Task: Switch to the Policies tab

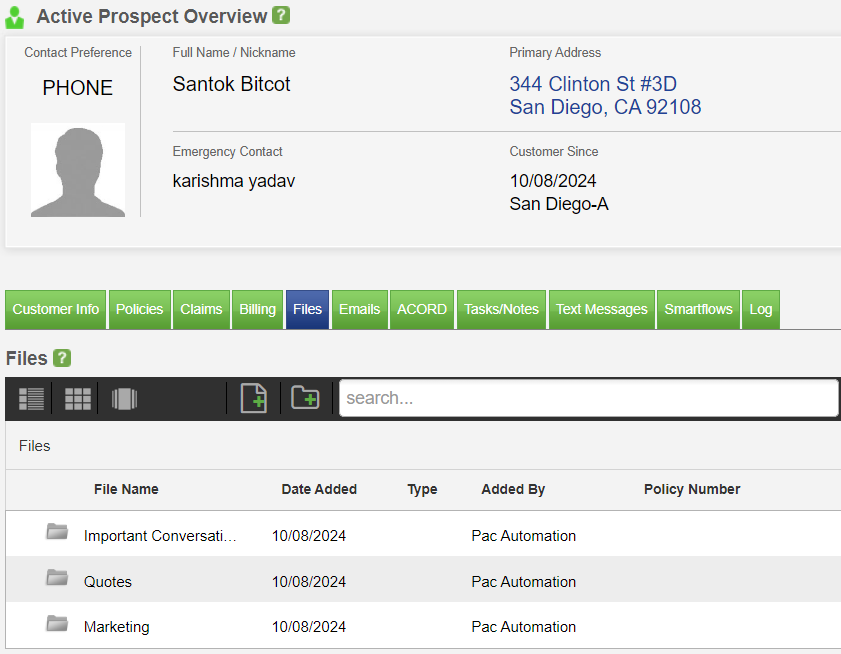Action: (x=139, y=309)
